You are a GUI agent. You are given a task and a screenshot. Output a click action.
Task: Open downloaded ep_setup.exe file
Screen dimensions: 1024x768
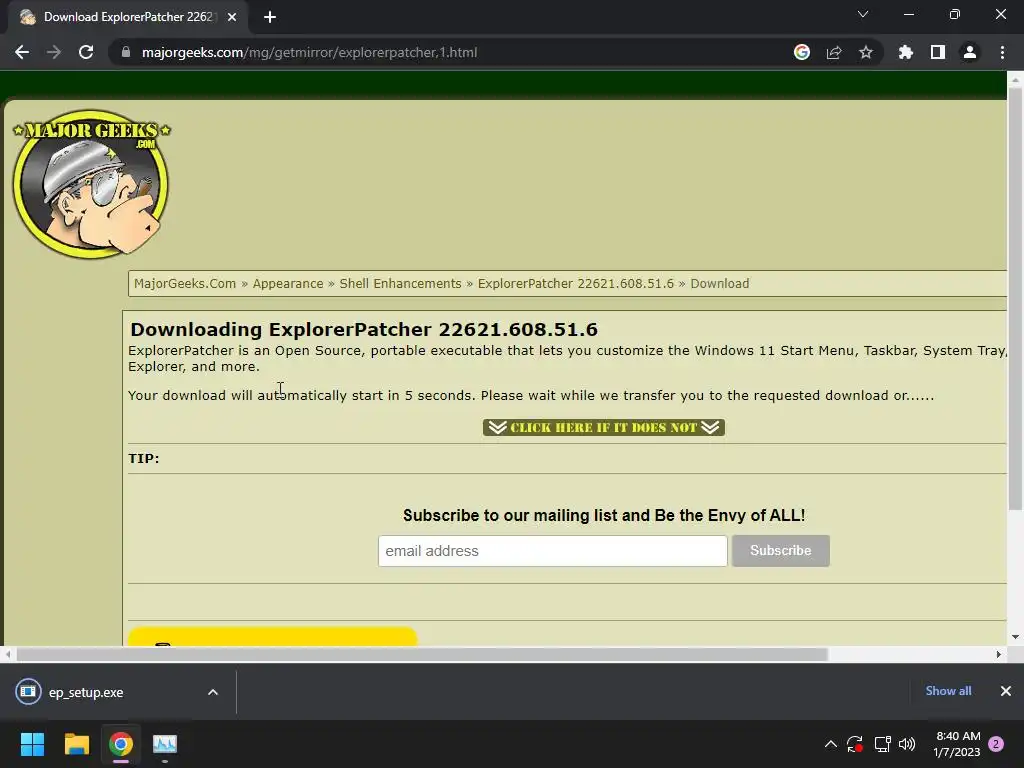coord(86,692)
